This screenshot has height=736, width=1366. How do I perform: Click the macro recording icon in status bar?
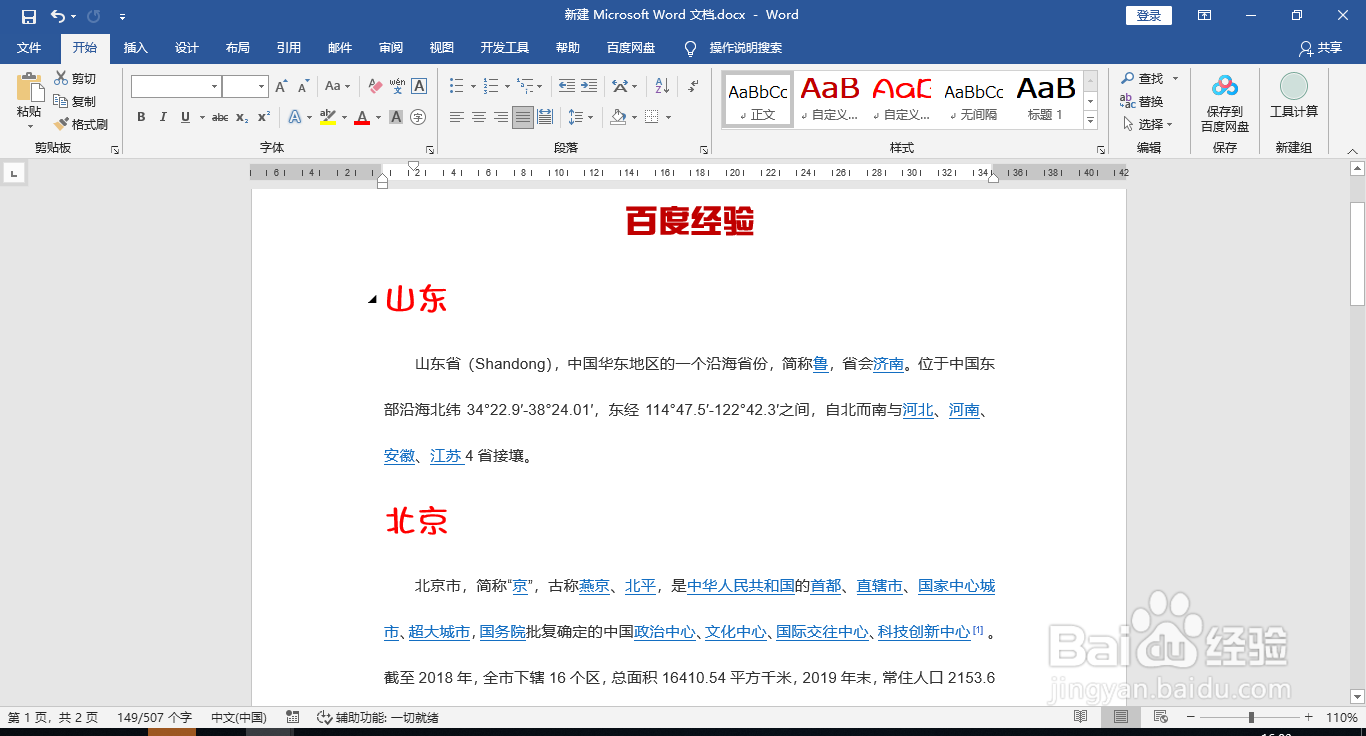[292, 717]
